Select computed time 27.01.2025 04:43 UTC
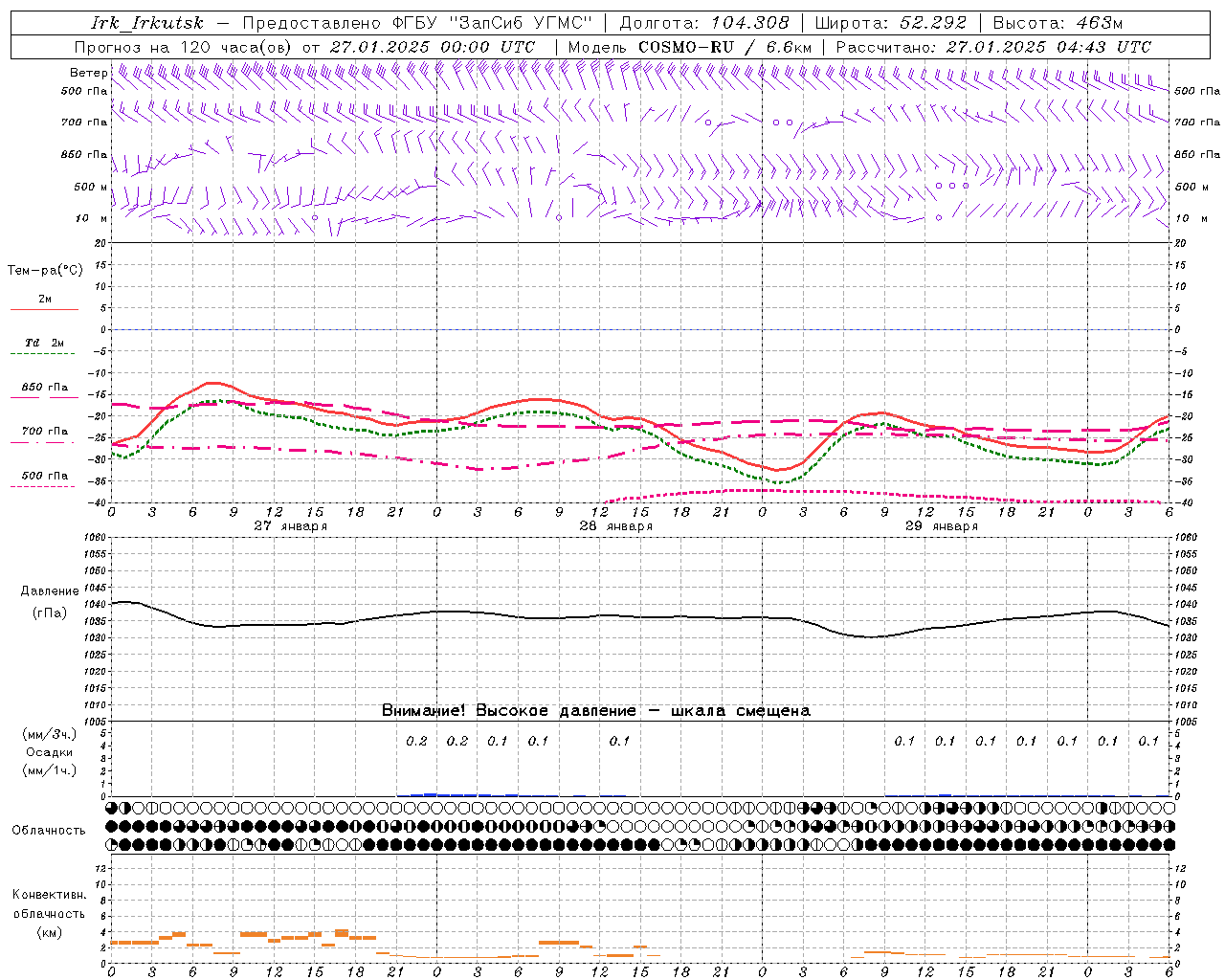This screenshot has width=1225, height=980. click(1049, 47)
